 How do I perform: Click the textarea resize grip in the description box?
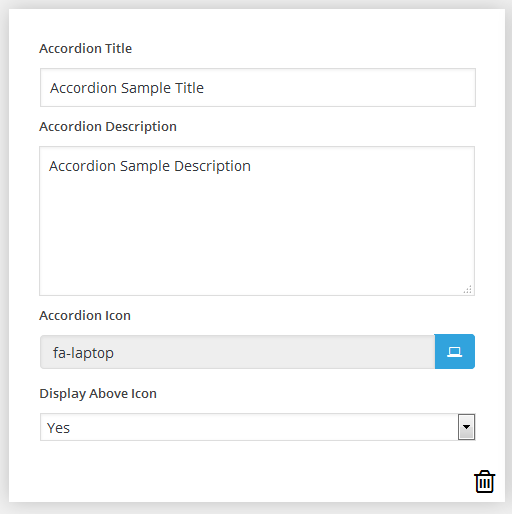(x=468, y=289)
